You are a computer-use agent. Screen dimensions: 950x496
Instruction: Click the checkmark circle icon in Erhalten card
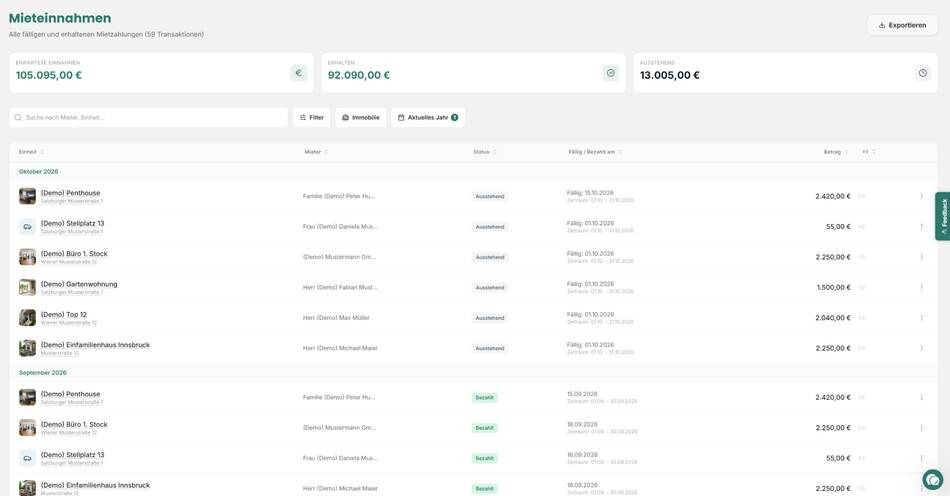point(611,73)
